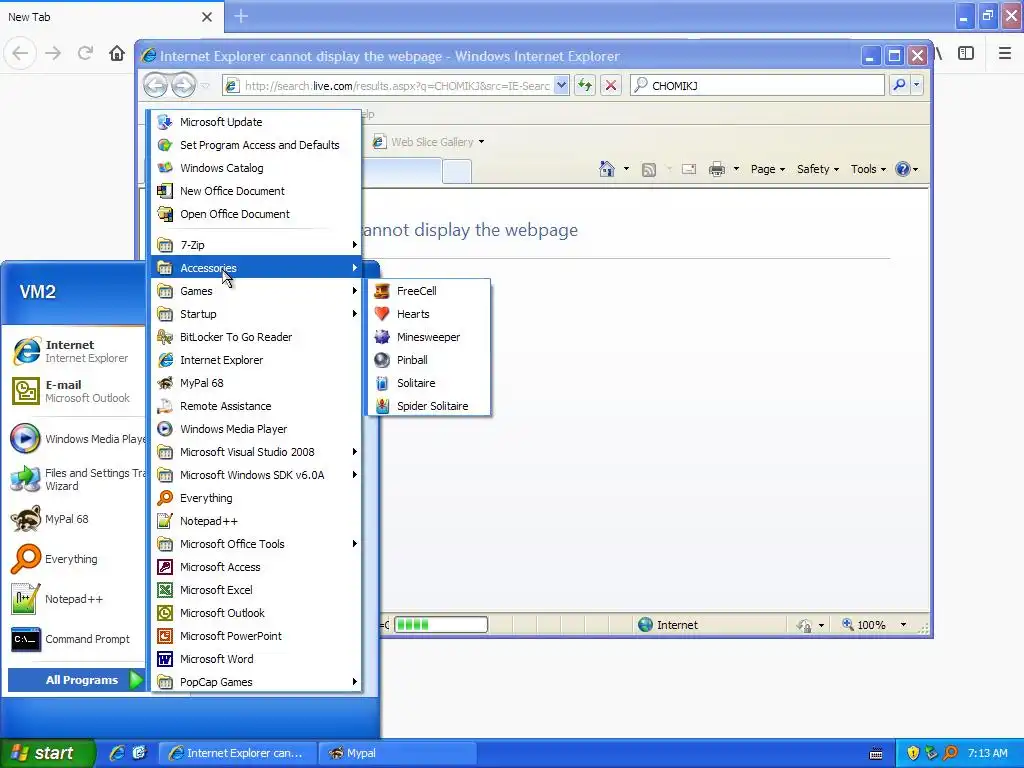Click the All Programs button
Image resolution: width=1024 pixels, height=768 pixels.
click(76, 680)
